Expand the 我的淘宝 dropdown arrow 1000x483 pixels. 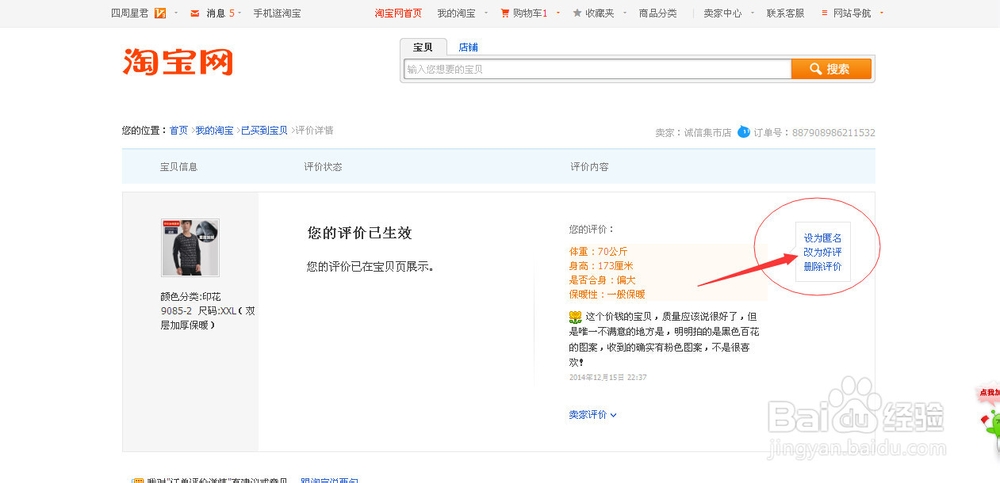(x=486, y=13)
